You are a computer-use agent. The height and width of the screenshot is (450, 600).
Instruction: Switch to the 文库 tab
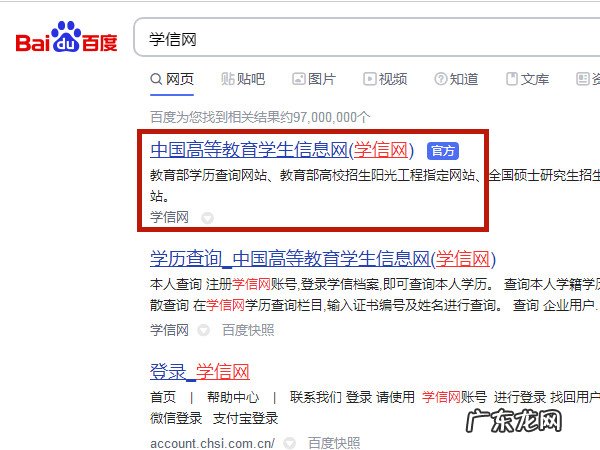[528, 79]
